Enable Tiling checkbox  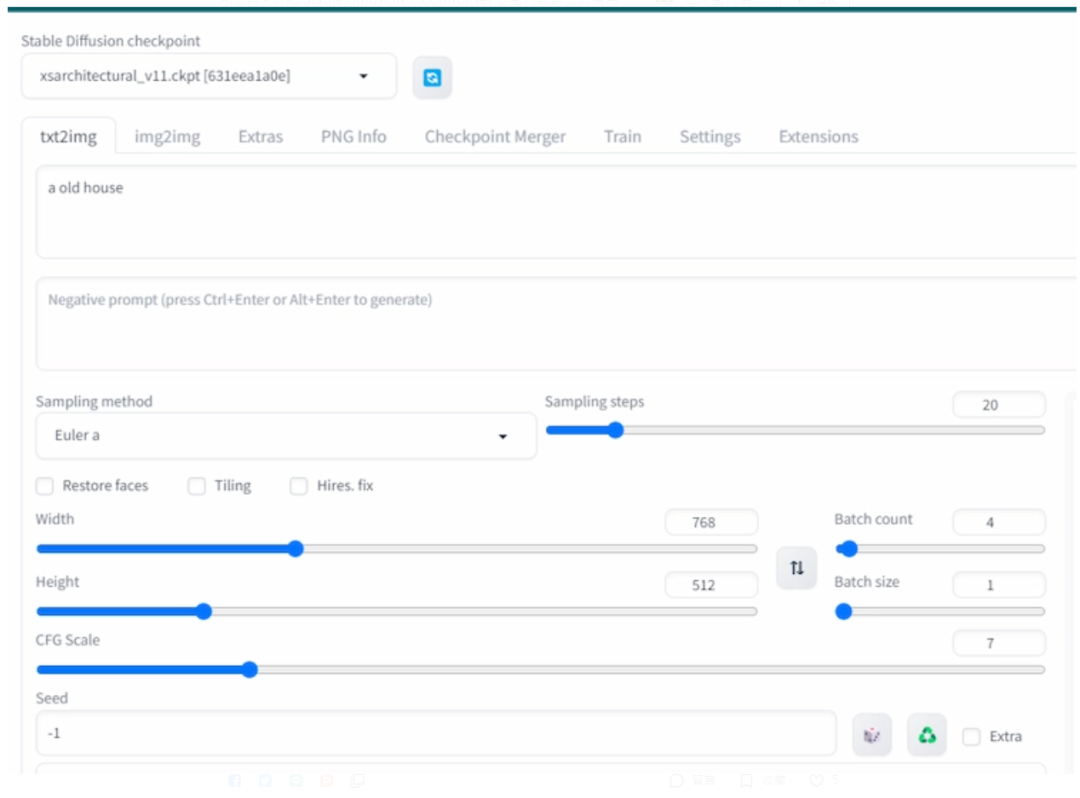197,486
